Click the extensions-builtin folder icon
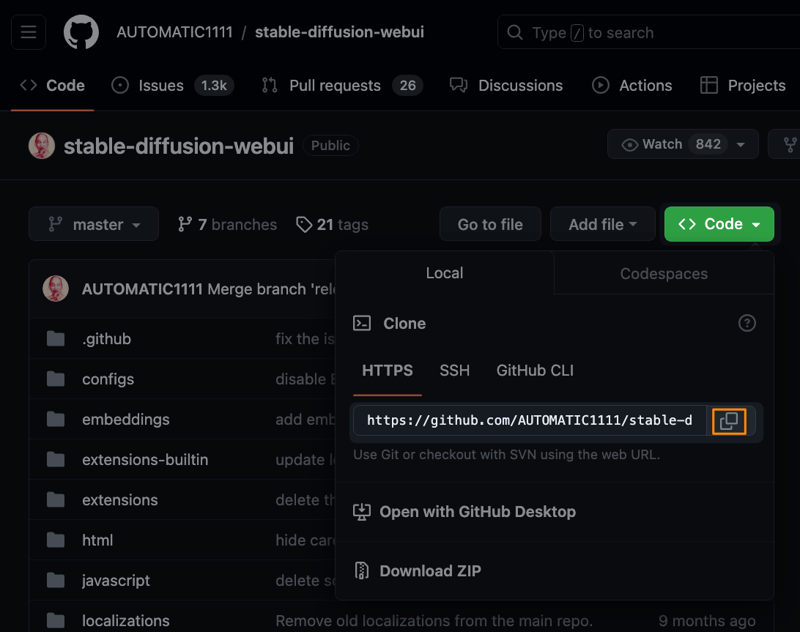 (x=56, y=460)
